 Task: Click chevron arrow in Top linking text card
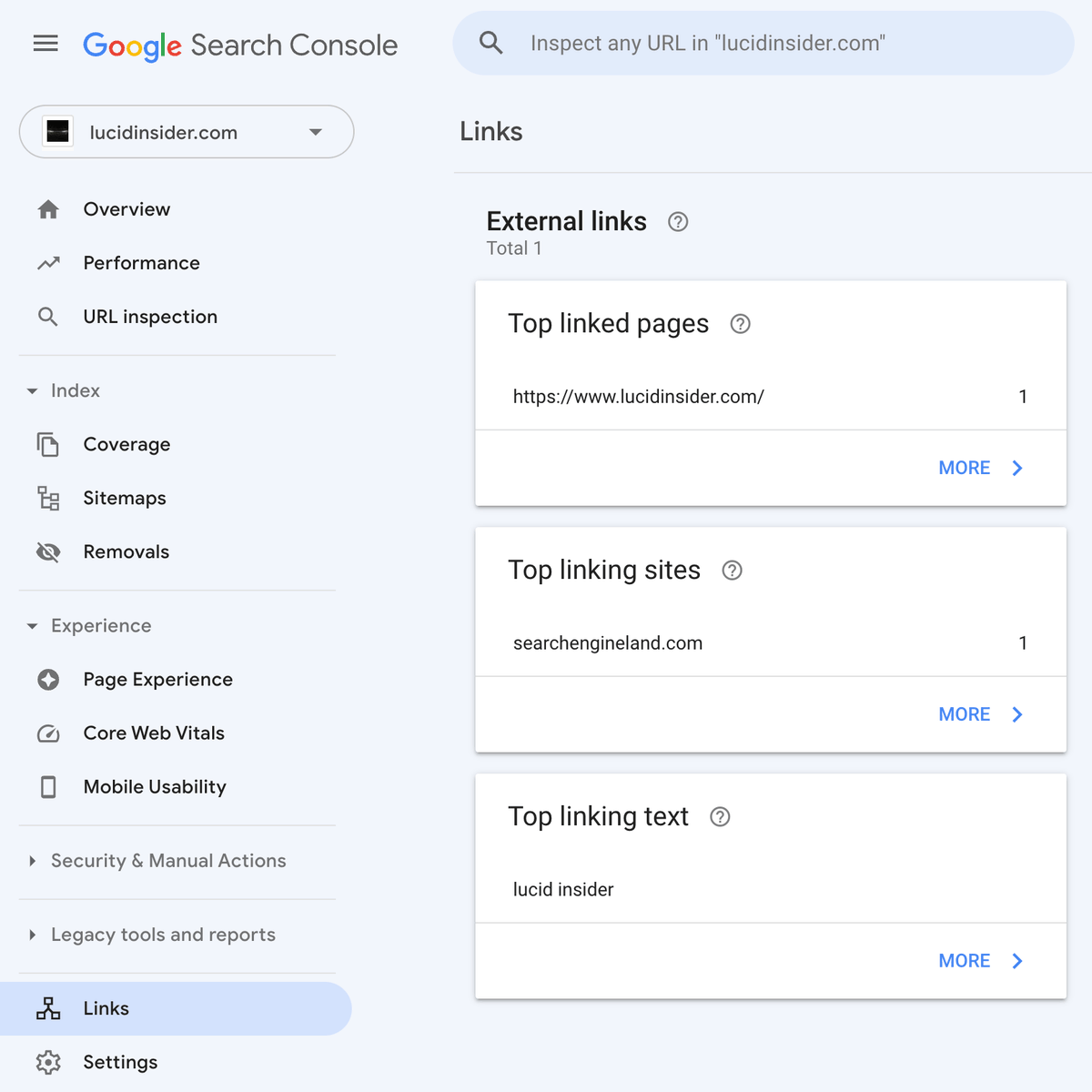(1017, 961)
